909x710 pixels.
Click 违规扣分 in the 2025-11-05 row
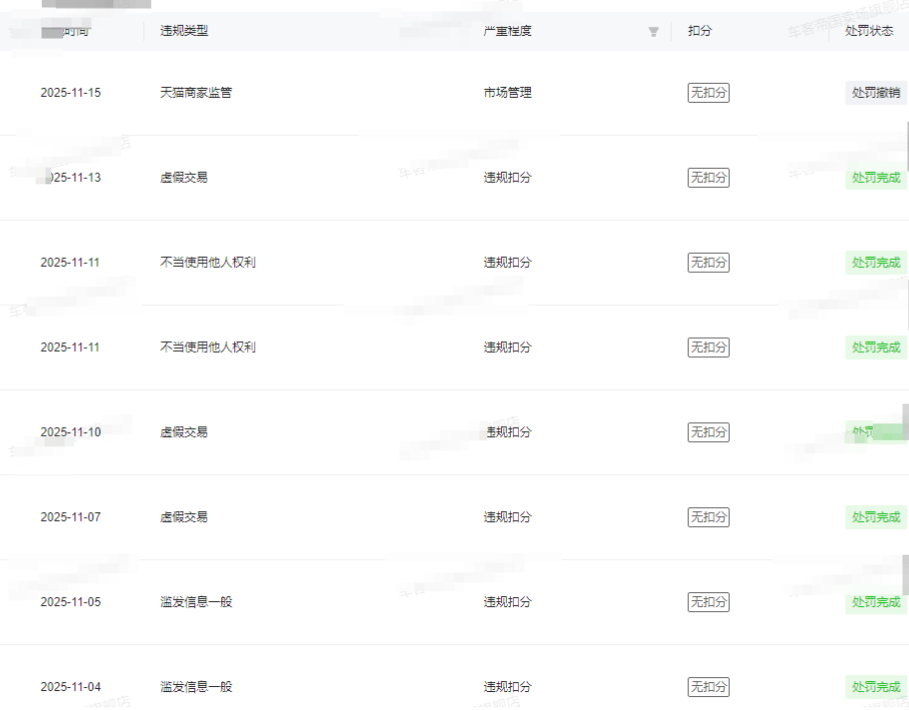507,602
